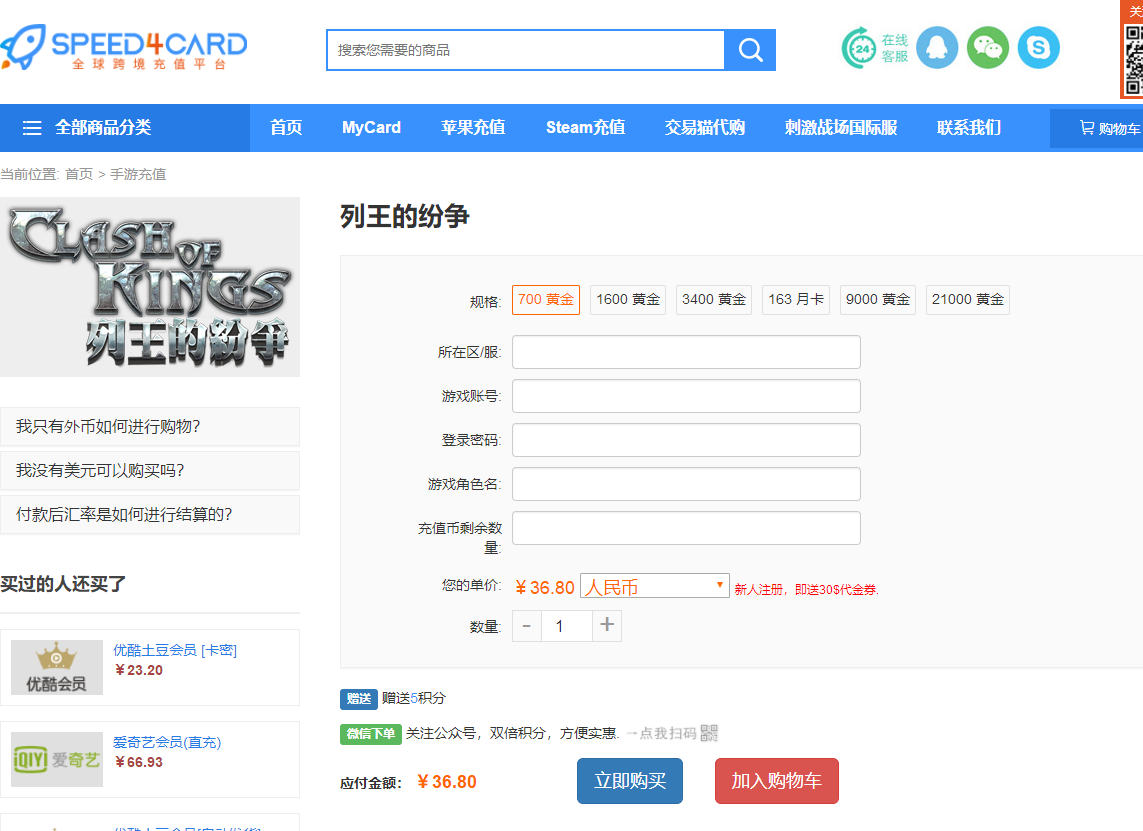This screenshot has width=1143, height=831.
Task: Click the ￥66.93 price text
Action: 139,762
